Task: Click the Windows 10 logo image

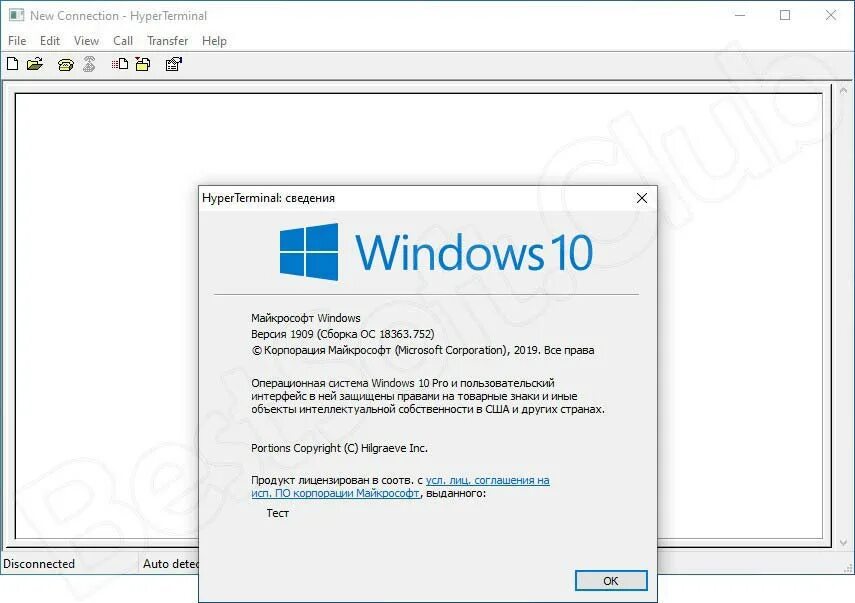Action: tap(436, 252)
